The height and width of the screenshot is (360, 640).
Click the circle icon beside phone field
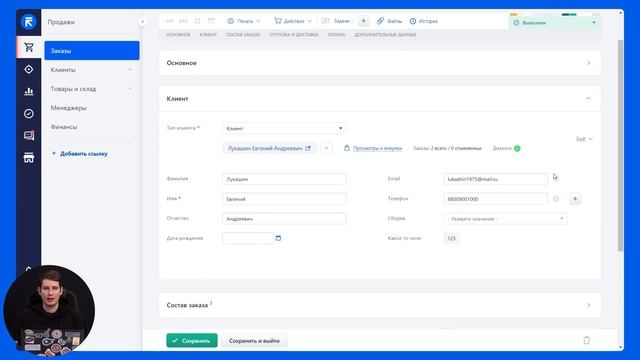(556, 199)
